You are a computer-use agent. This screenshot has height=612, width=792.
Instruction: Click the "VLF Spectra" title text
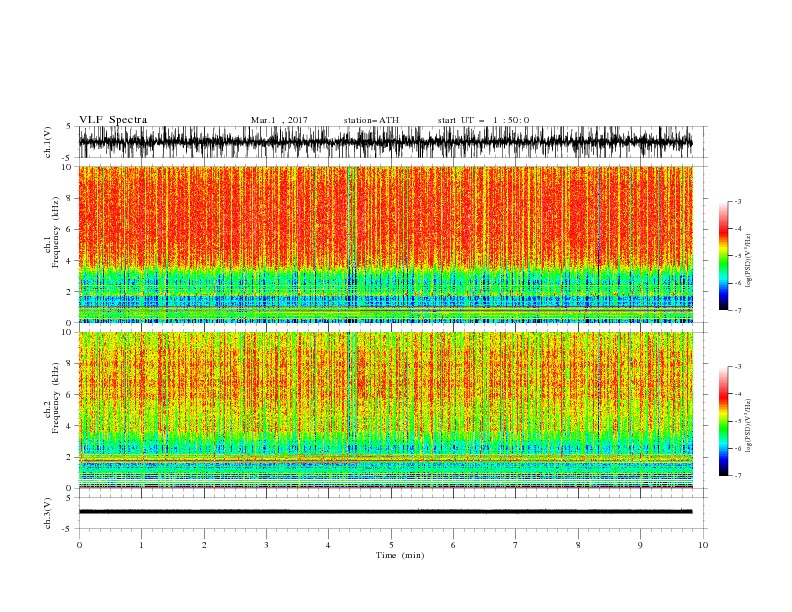pyautogui.click(x=113, y=120)
